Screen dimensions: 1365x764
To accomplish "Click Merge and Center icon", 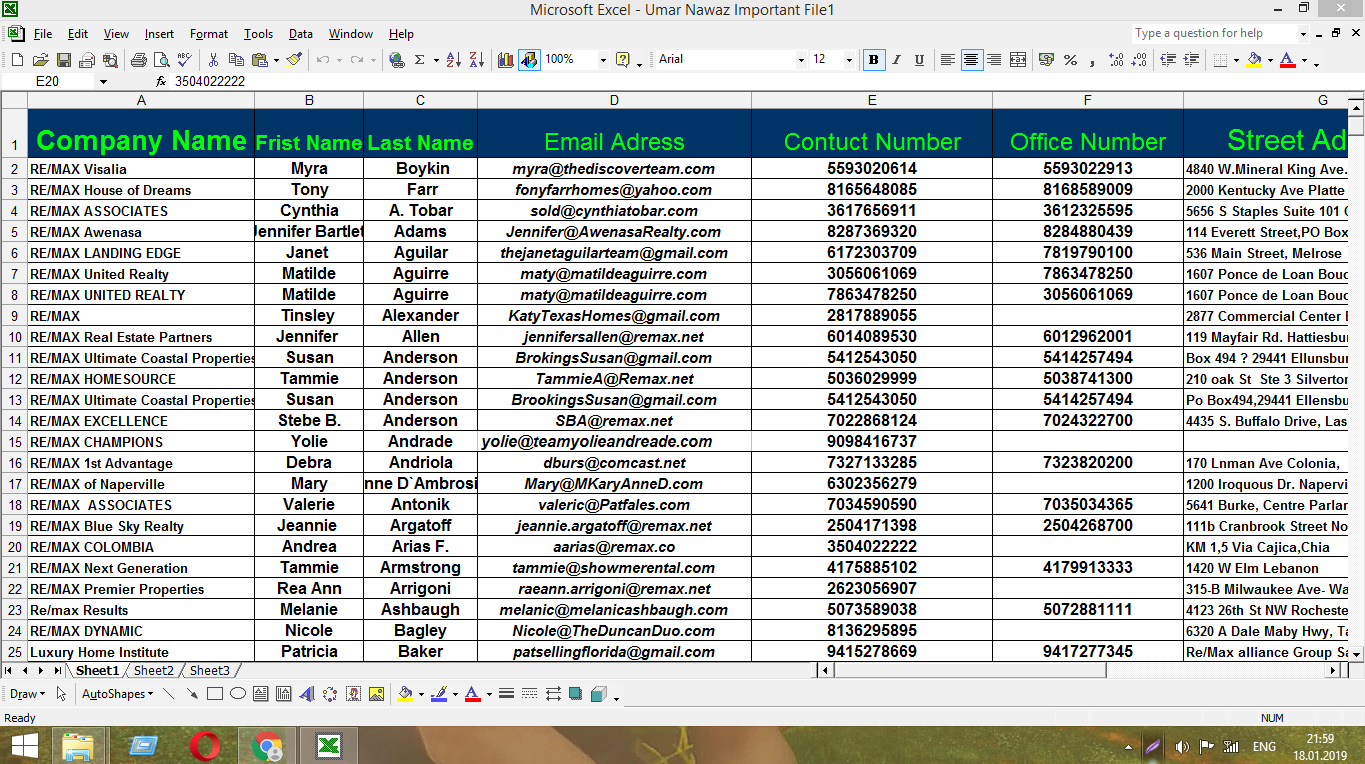I will (x=1018, y=60).
